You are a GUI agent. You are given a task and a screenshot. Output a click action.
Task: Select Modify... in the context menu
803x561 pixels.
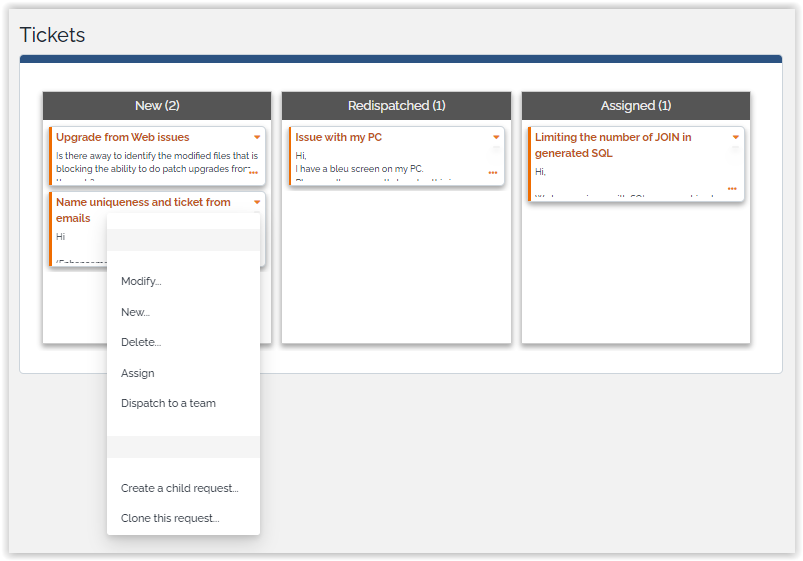point(141,281)
